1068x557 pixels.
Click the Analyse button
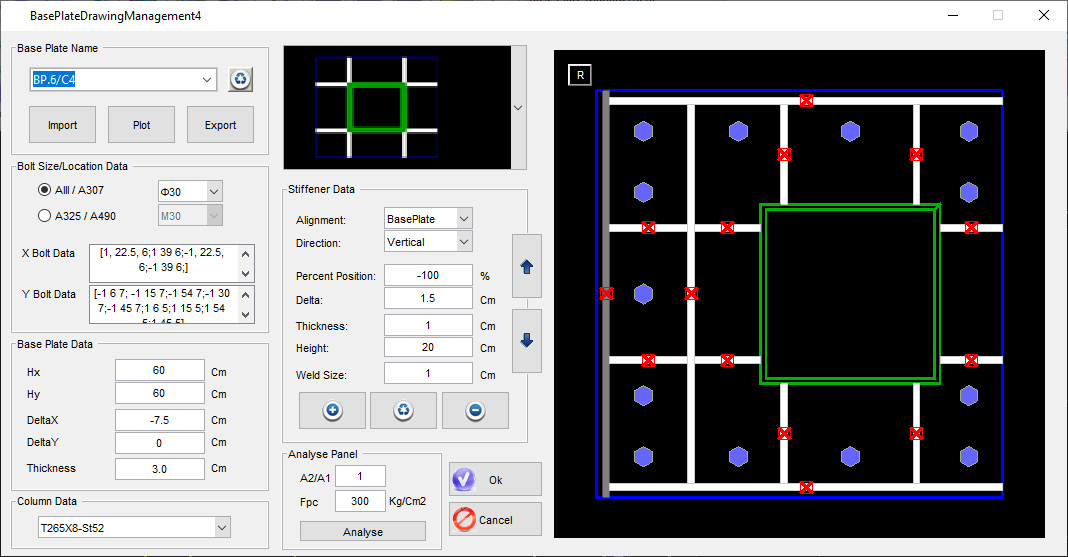pyautogui.click(x=362, y=532)
